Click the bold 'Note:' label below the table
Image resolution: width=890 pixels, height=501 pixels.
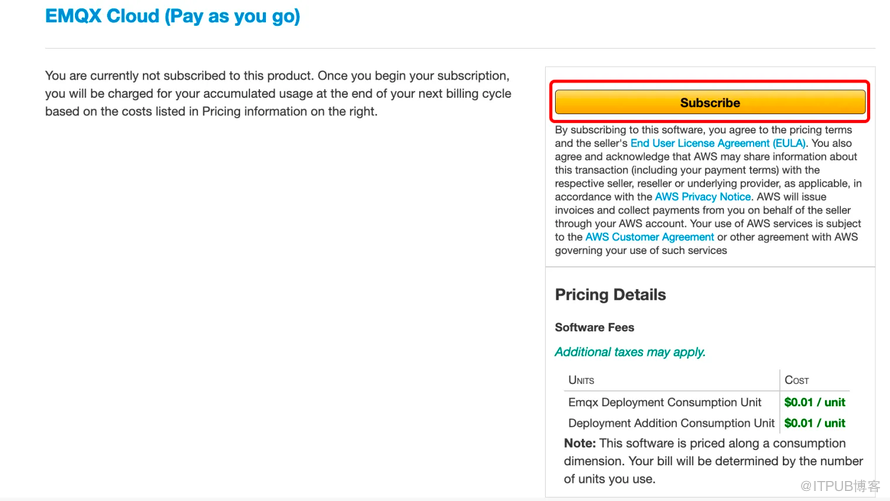click(580, 443)
